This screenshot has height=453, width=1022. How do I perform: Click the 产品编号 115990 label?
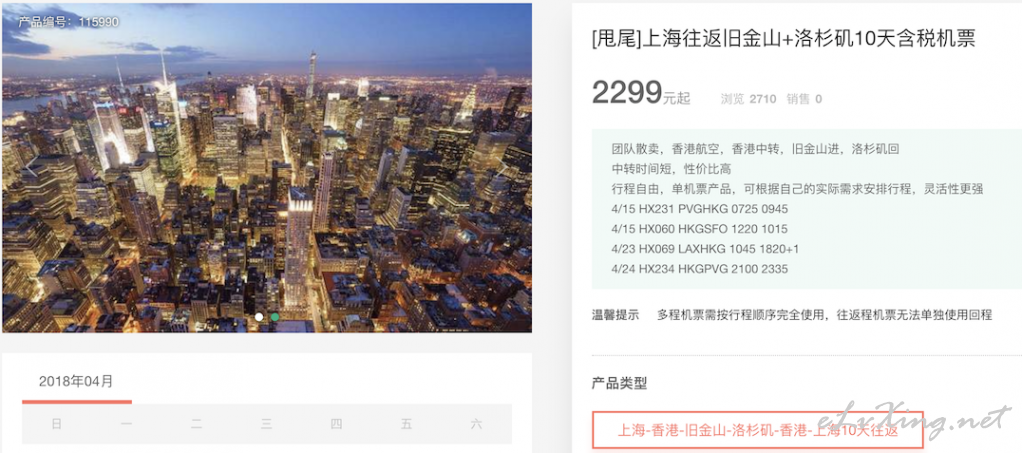click(x=68, y=22)
